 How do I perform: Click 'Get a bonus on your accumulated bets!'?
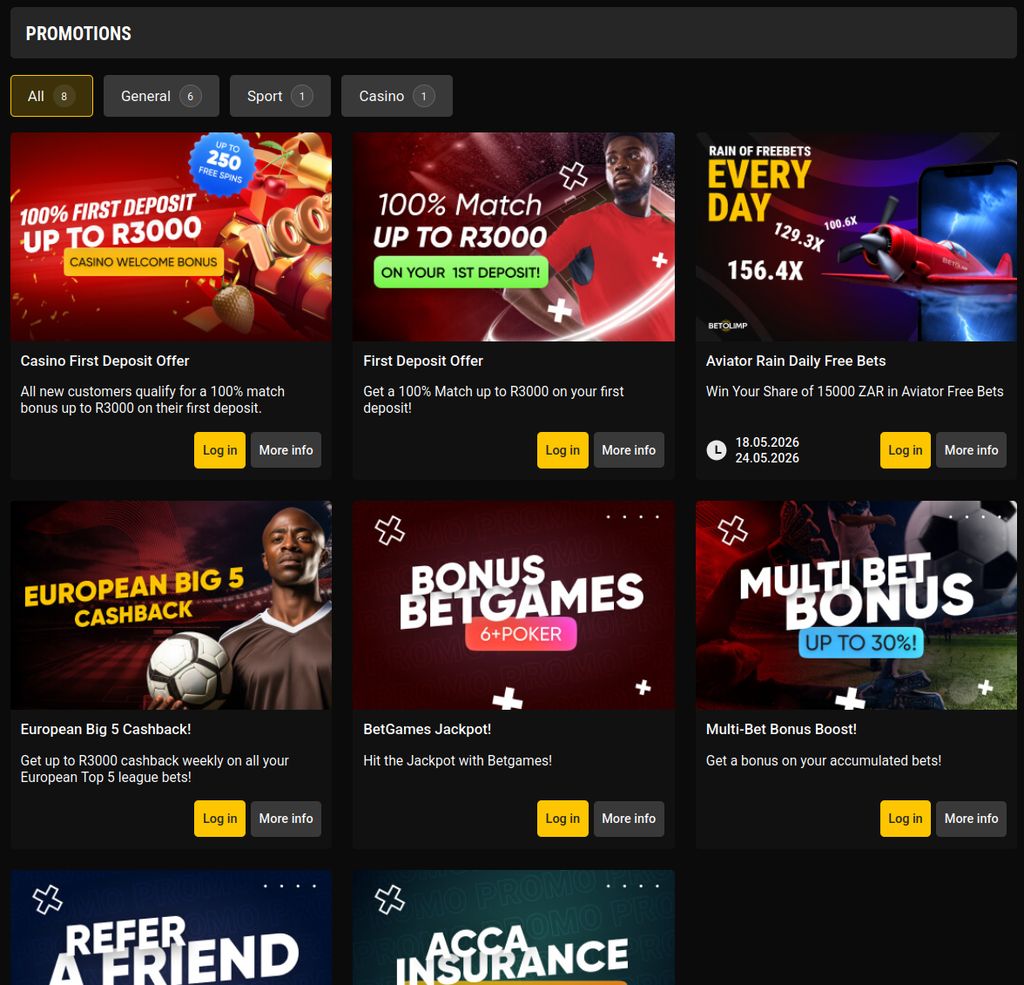(824, 760)
